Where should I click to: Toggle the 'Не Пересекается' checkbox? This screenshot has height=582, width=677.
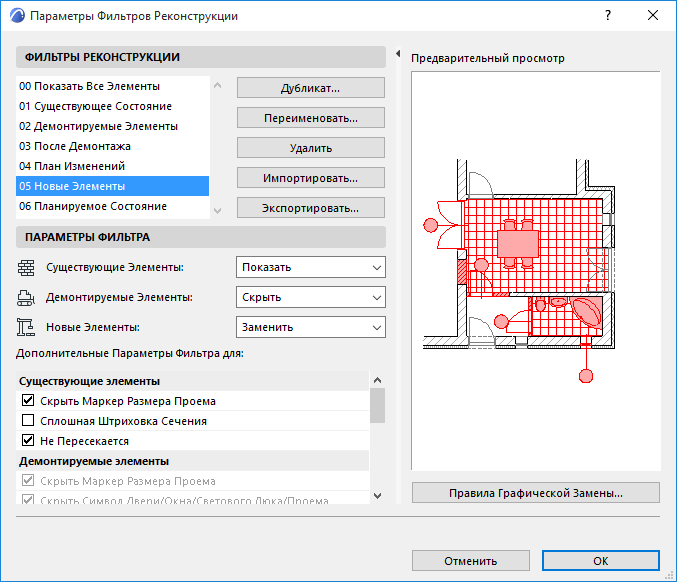28,440
